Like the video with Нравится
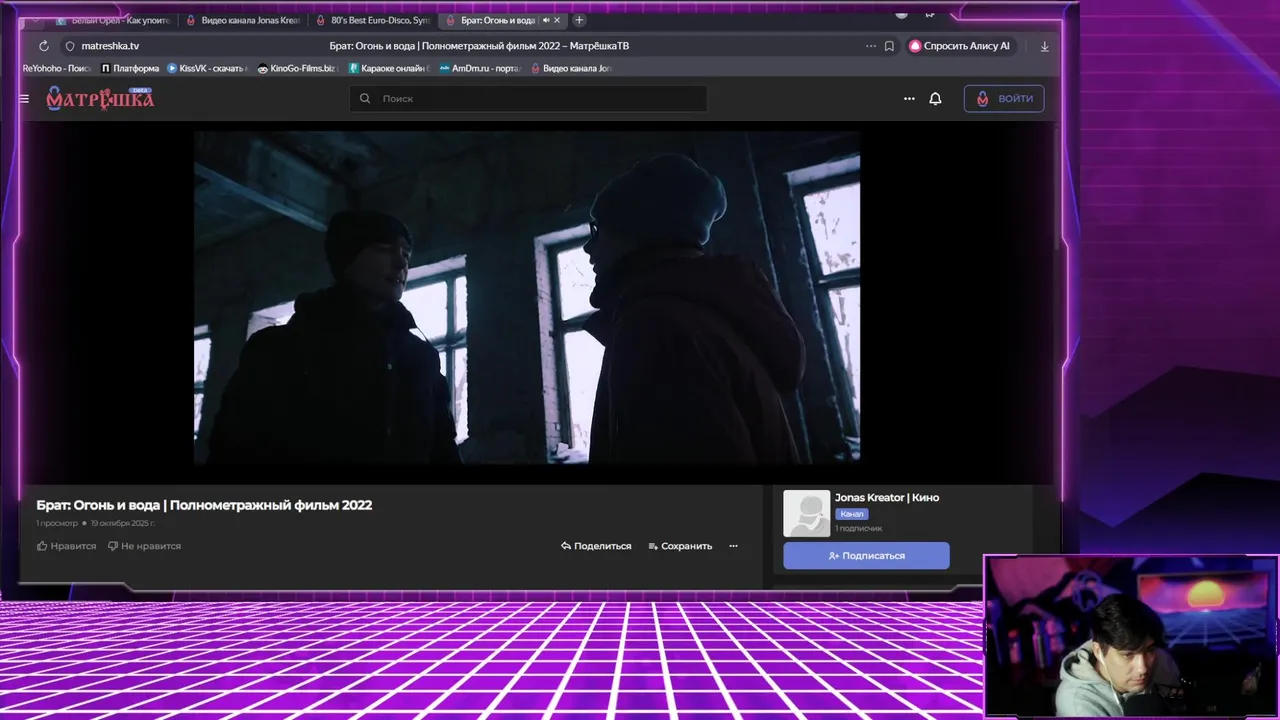 coord(67,546)
